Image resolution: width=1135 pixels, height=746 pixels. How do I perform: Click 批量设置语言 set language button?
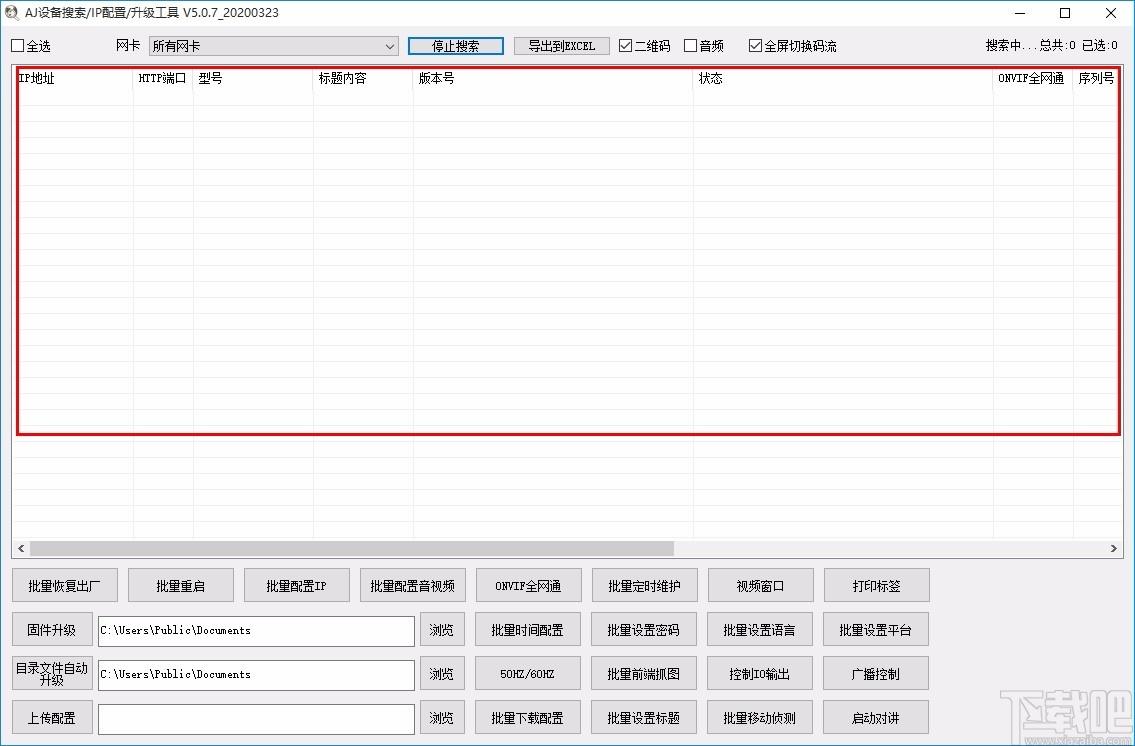pos(759,630)
